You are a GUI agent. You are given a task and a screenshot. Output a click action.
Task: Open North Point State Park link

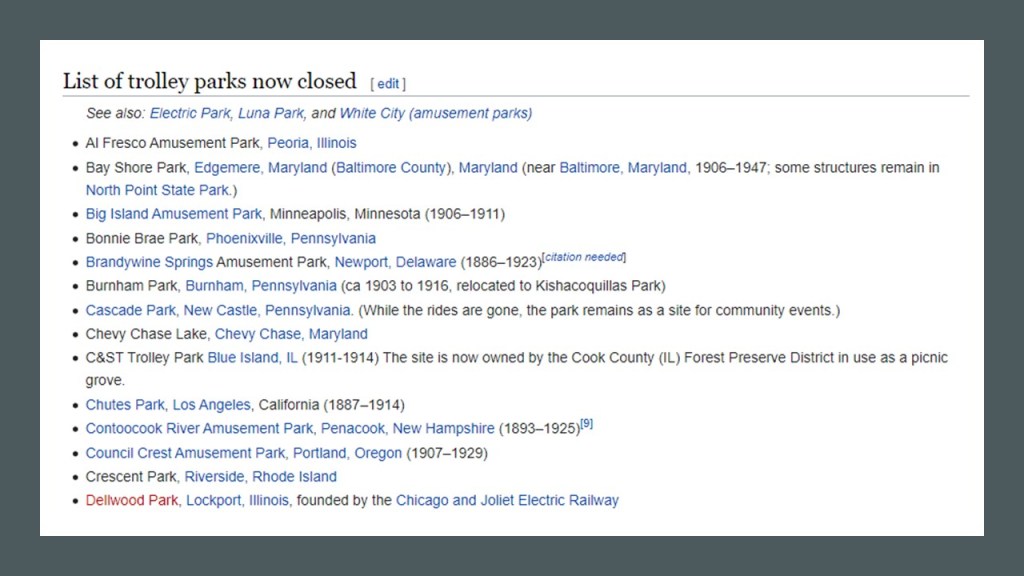(157, 189)
